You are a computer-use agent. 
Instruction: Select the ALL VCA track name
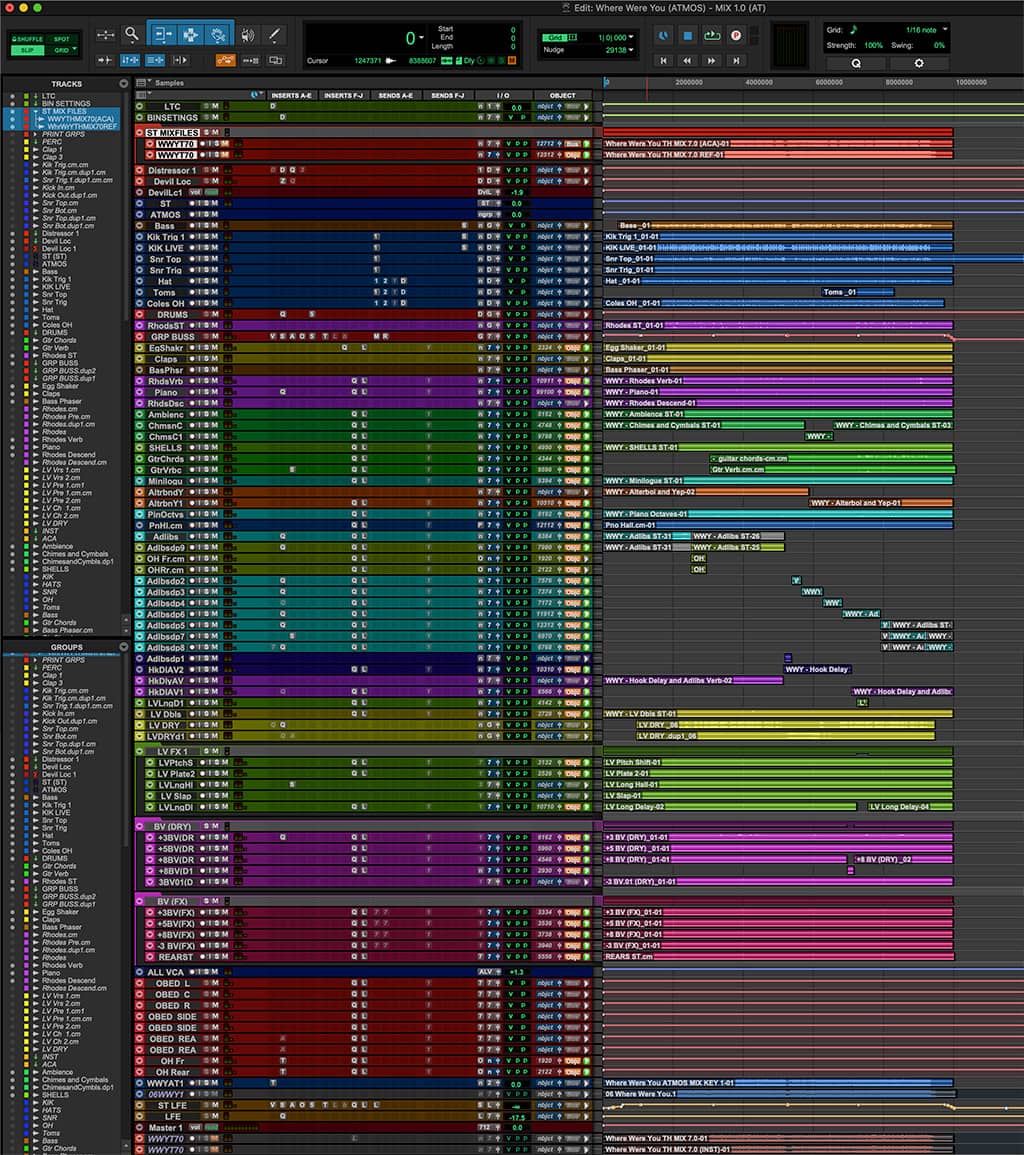point(166,972)
